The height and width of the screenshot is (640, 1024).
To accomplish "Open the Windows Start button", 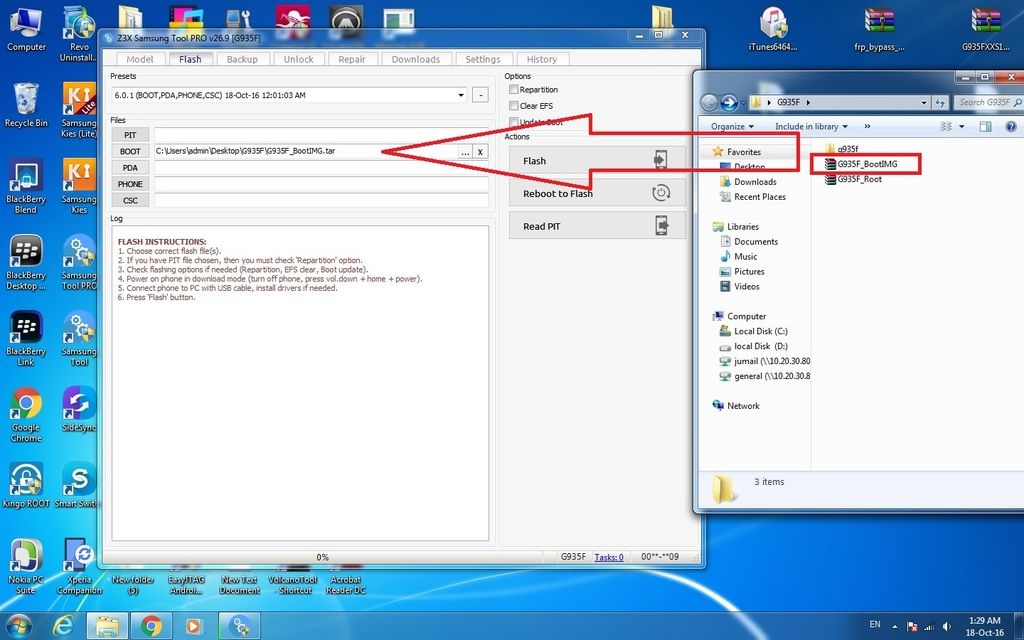I will click(x=18, y=626).
